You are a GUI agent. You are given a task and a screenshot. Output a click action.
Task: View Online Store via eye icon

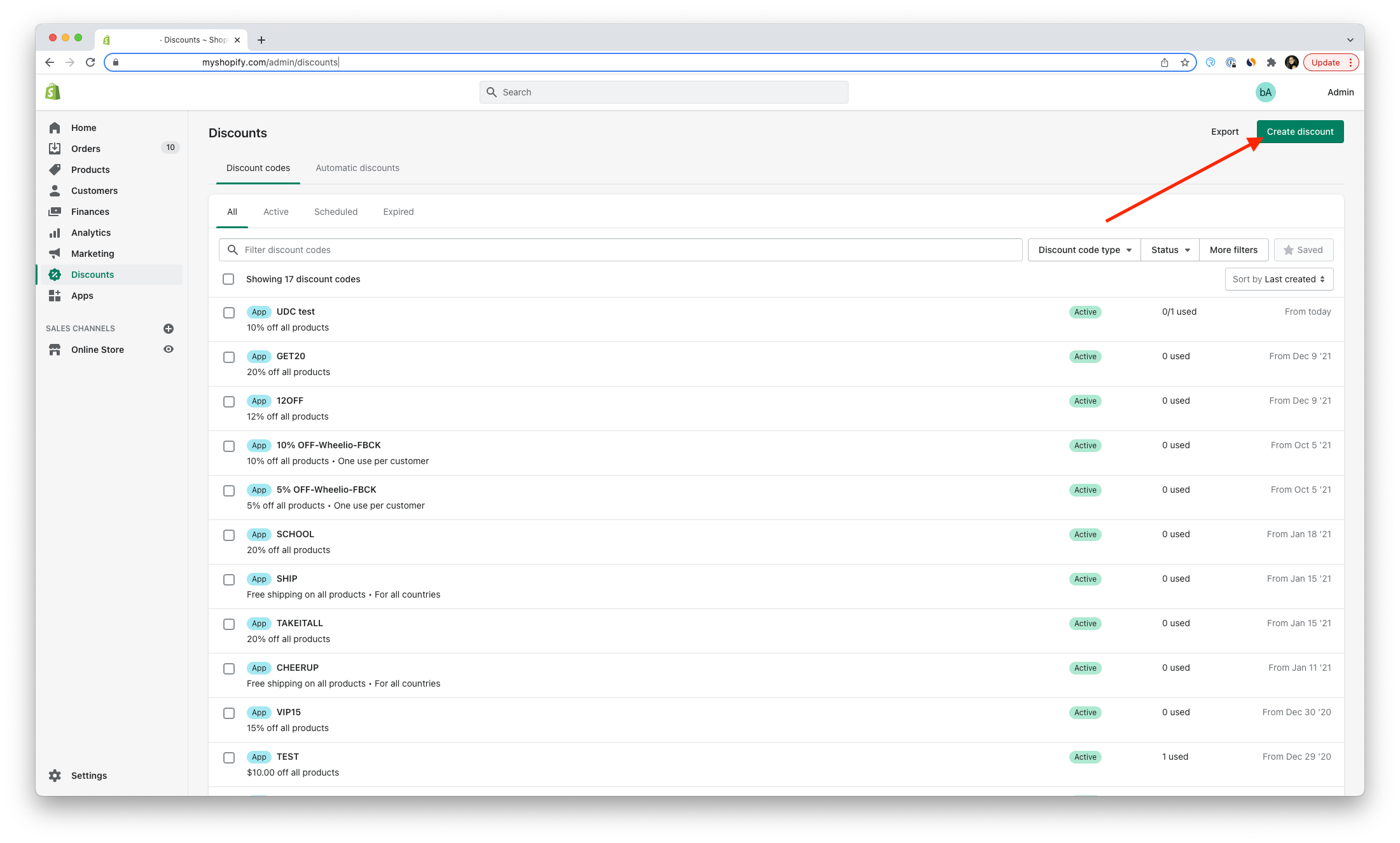click(169, 350)
